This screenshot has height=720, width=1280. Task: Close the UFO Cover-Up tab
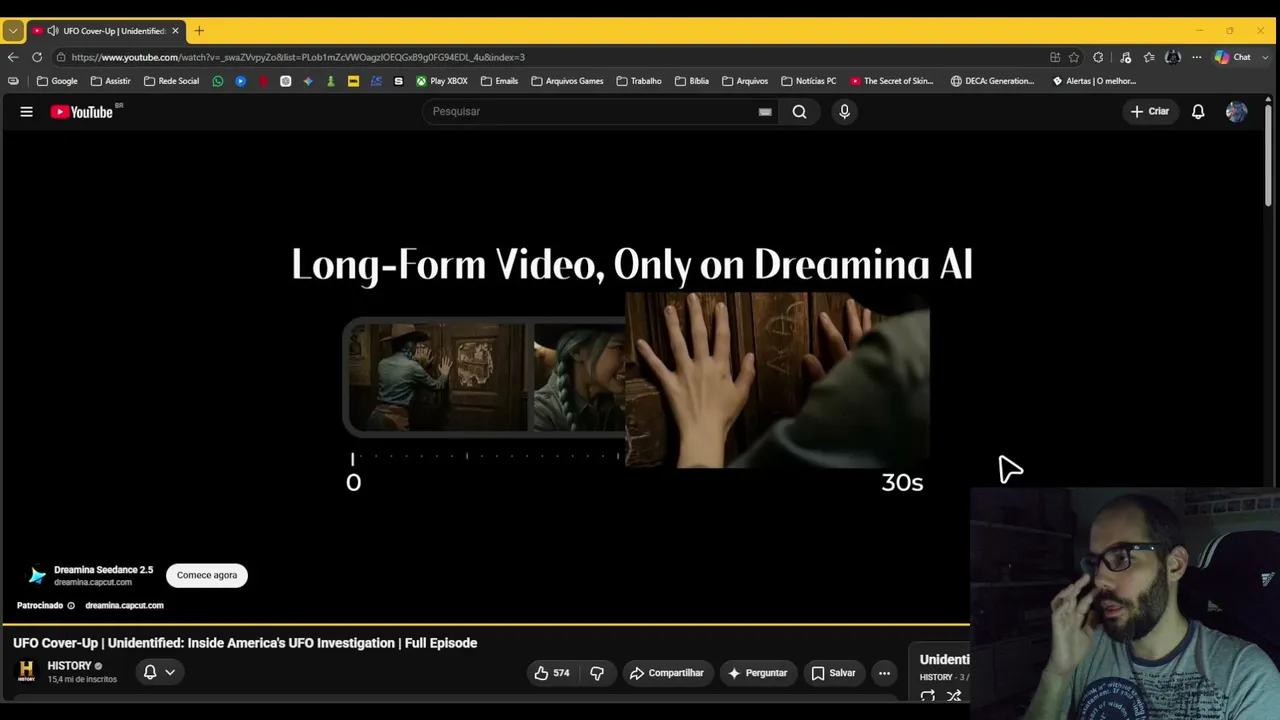[x=175, y=31]
